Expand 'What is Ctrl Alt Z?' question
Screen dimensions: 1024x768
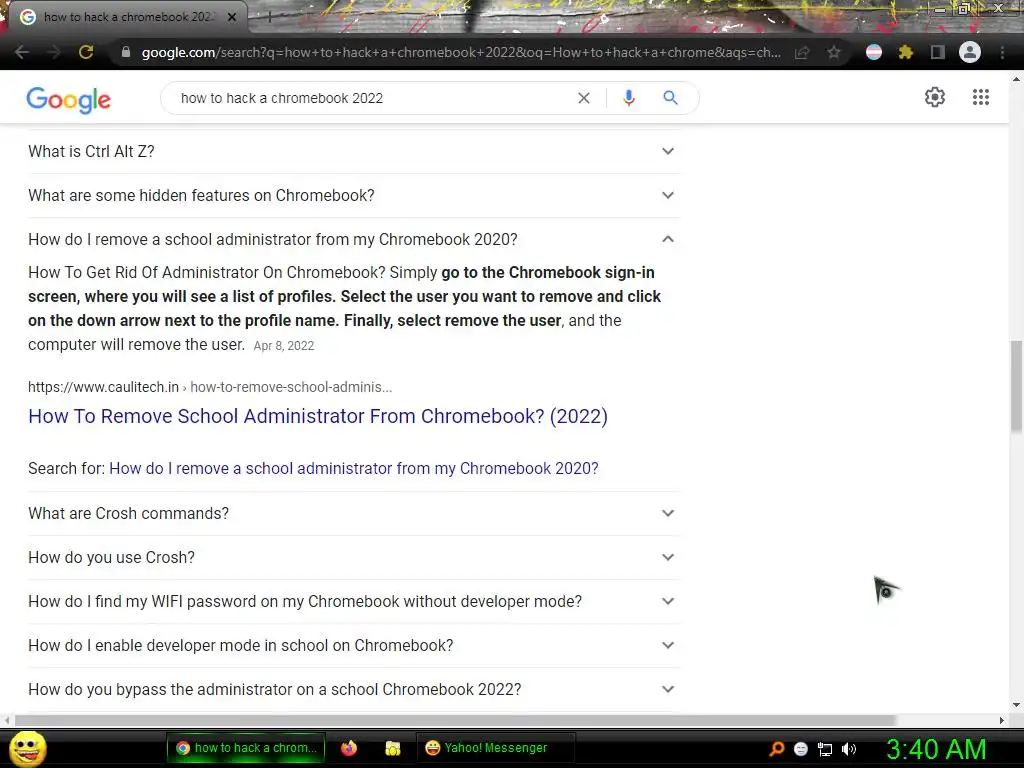353,152
